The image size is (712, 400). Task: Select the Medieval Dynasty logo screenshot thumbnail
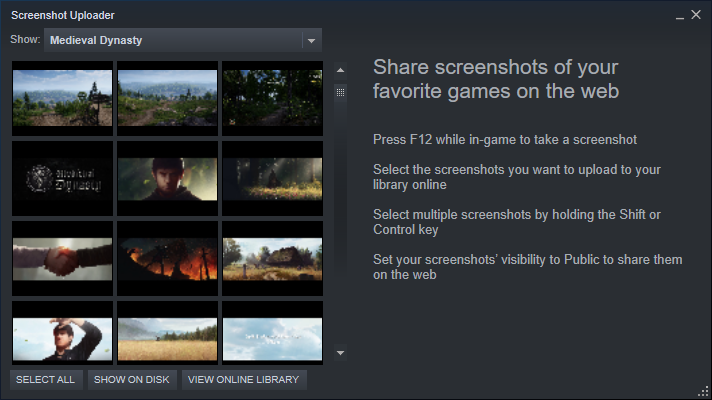click(x=63, y=178)
